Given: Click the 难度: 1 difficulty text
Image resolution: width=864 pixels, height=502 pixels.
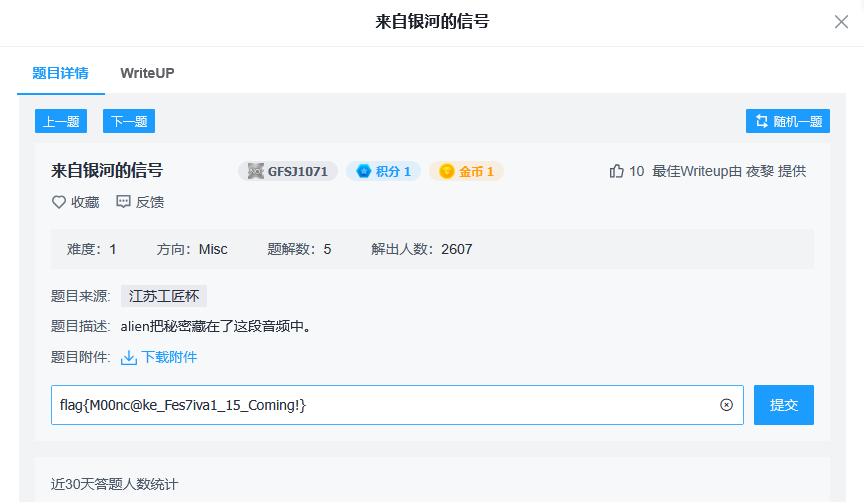Looking at the screenshot, I should tap(91, 249).
